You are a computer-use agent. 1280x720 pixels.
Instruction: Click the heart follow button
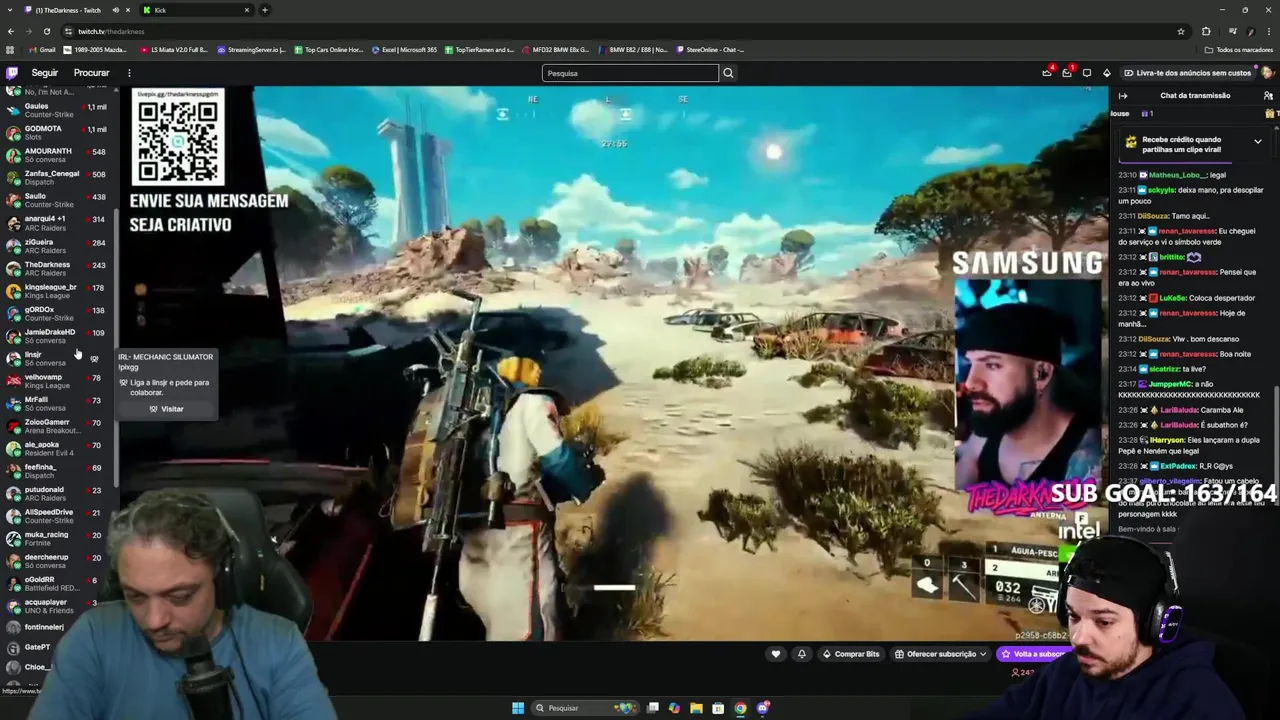pyautogui.click(x=775, y=654)
